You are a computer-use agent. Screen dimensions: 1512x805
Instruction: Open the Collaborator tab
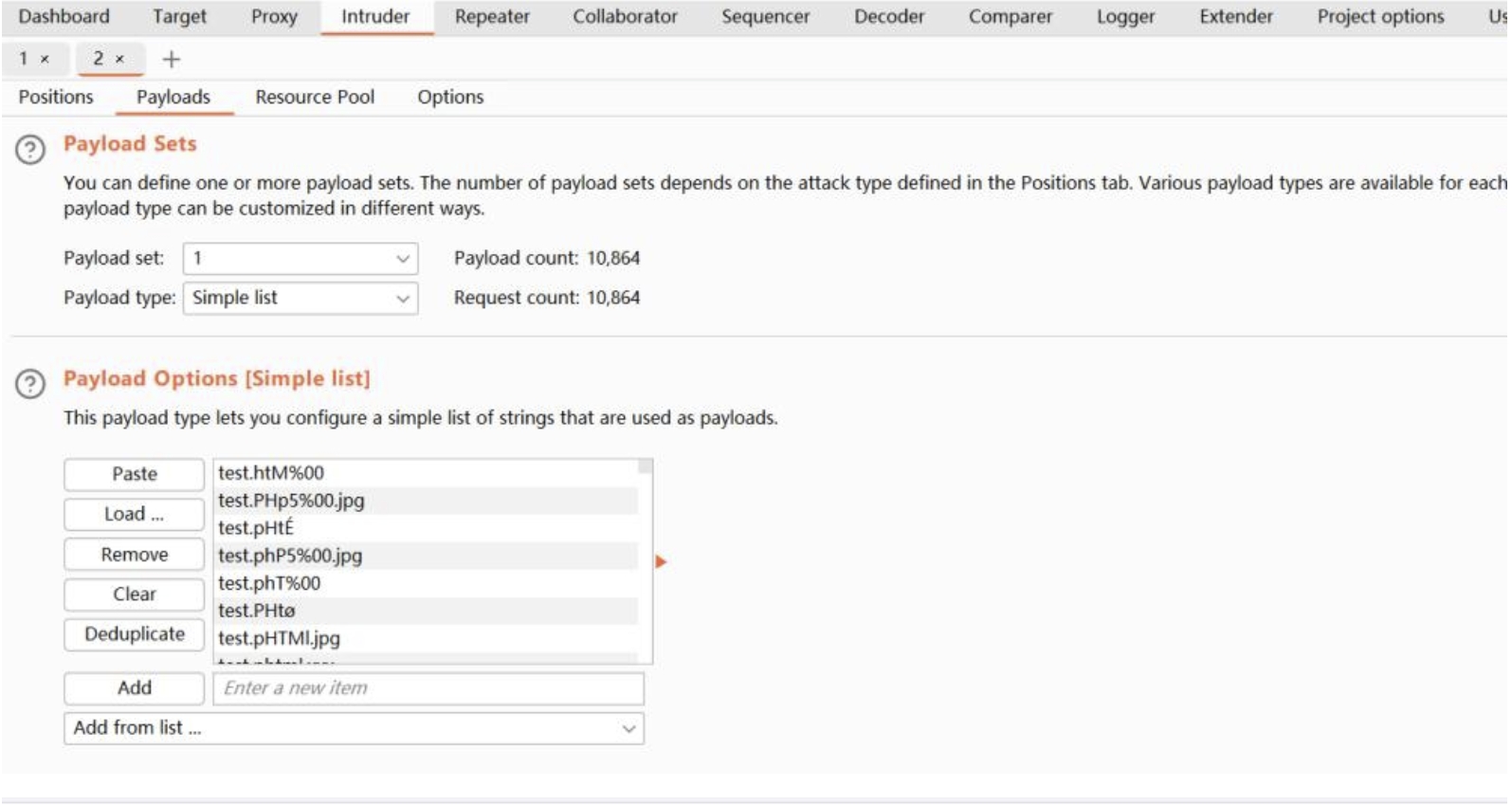click(625, 16)
